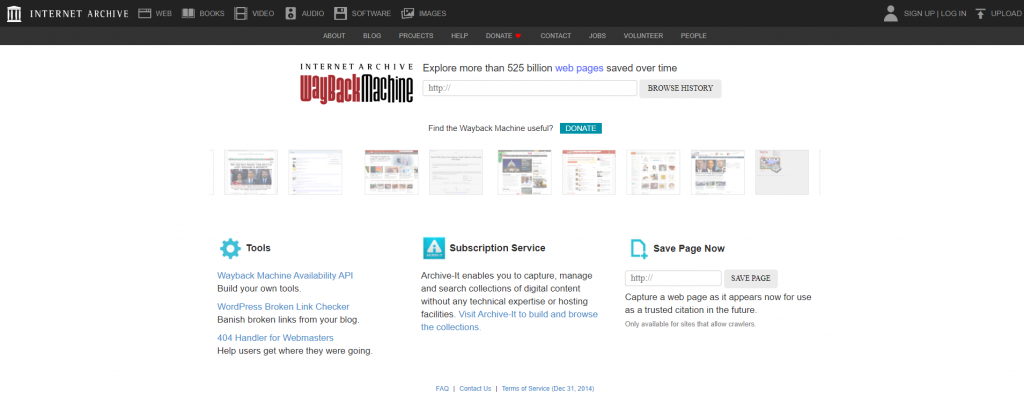Open the Terms of Service footer link
The height and width of the screenshot is (408, 1024).
[x=548, y=388]
